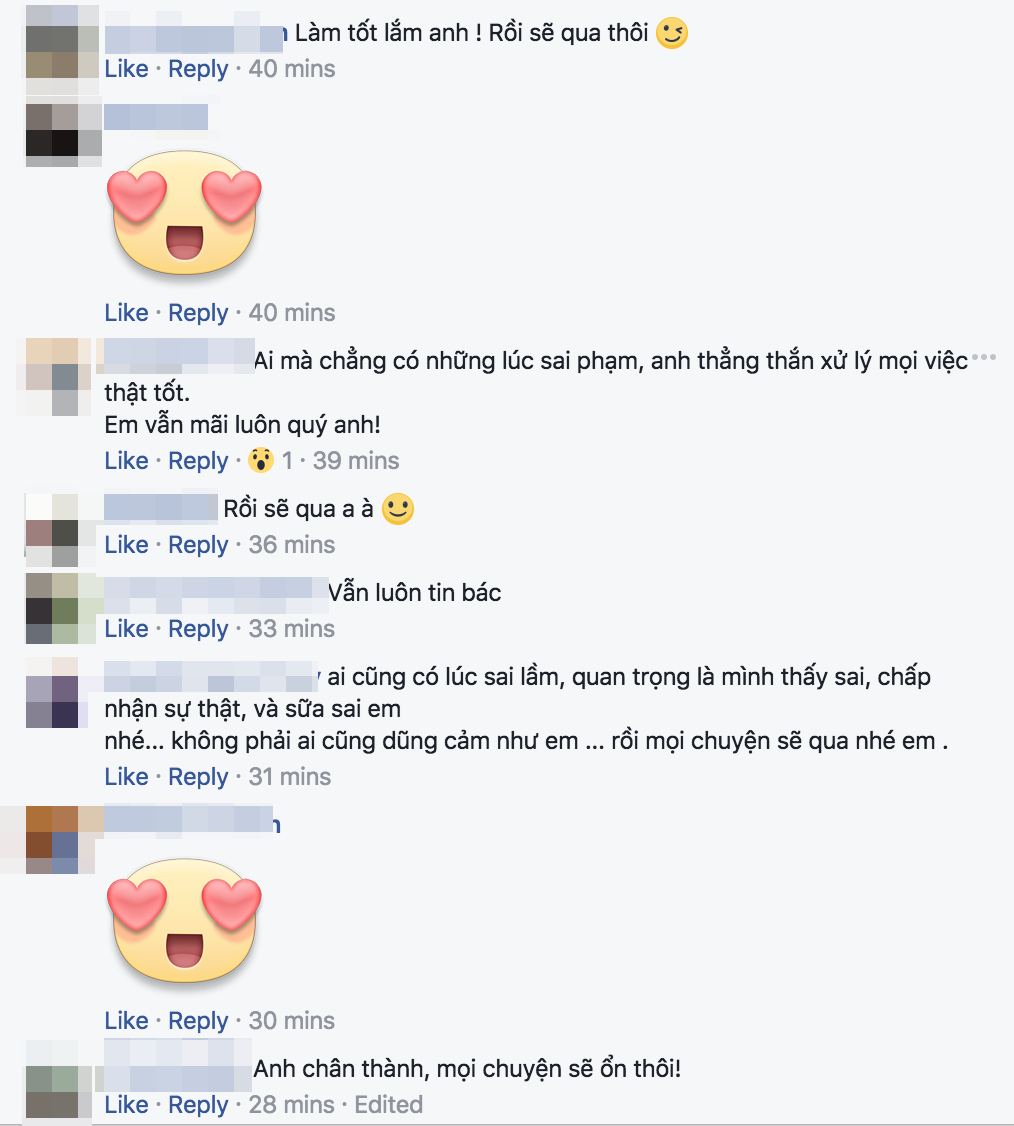The height and width of the screenshot is (1126, 1014).
Task: Open avatar of 'Anh chân thành' commenter
Action: (62, 1083)
